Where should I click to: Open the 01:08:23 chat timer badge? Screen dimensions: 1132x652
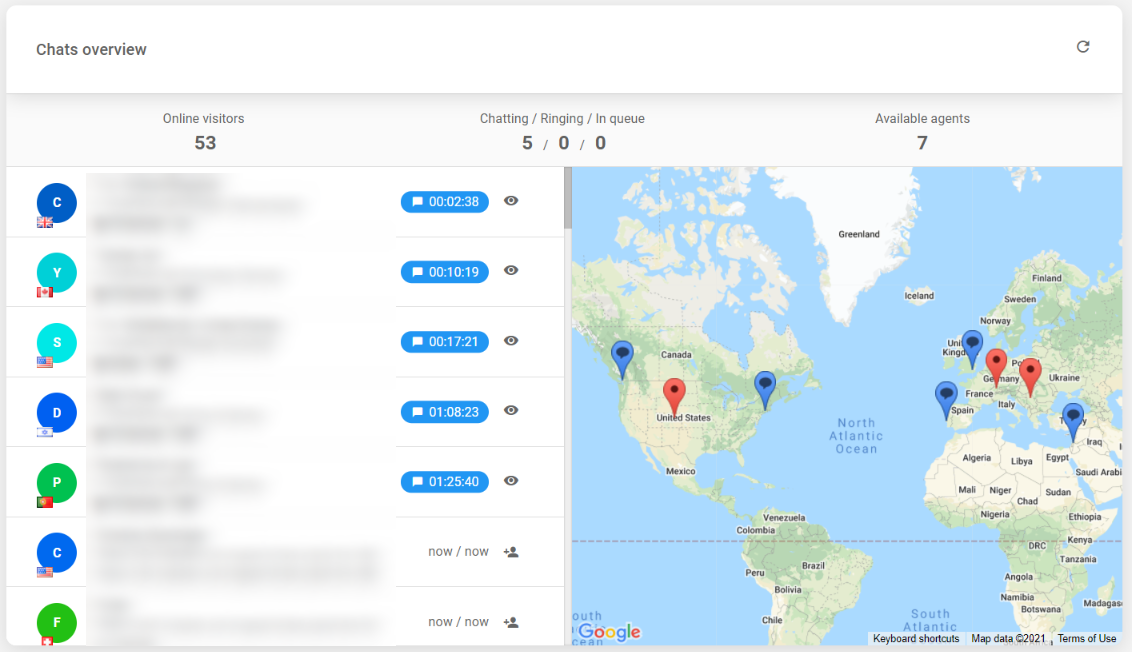(x=445, y=412)
